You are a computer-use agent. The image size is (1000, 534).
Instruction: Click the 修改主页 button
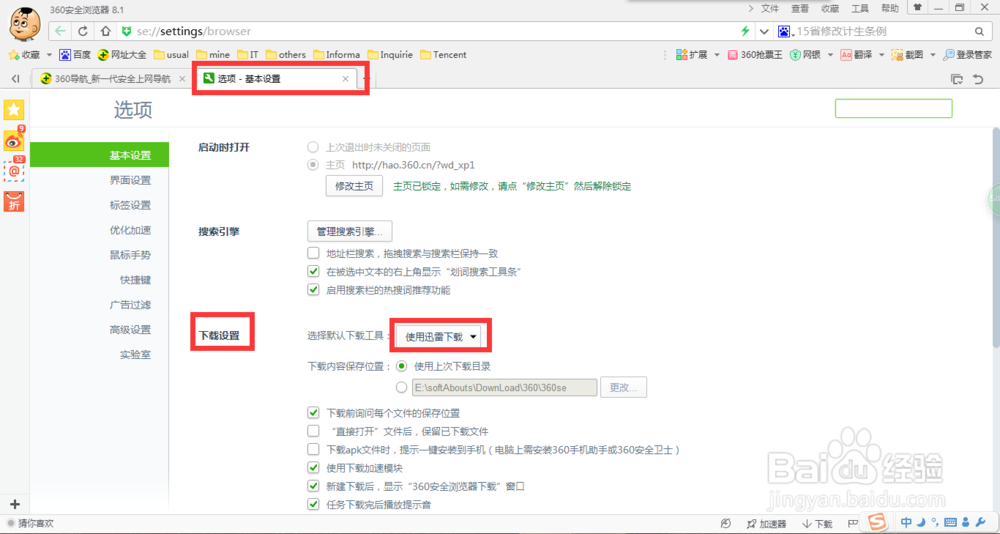tap(354, 186)
